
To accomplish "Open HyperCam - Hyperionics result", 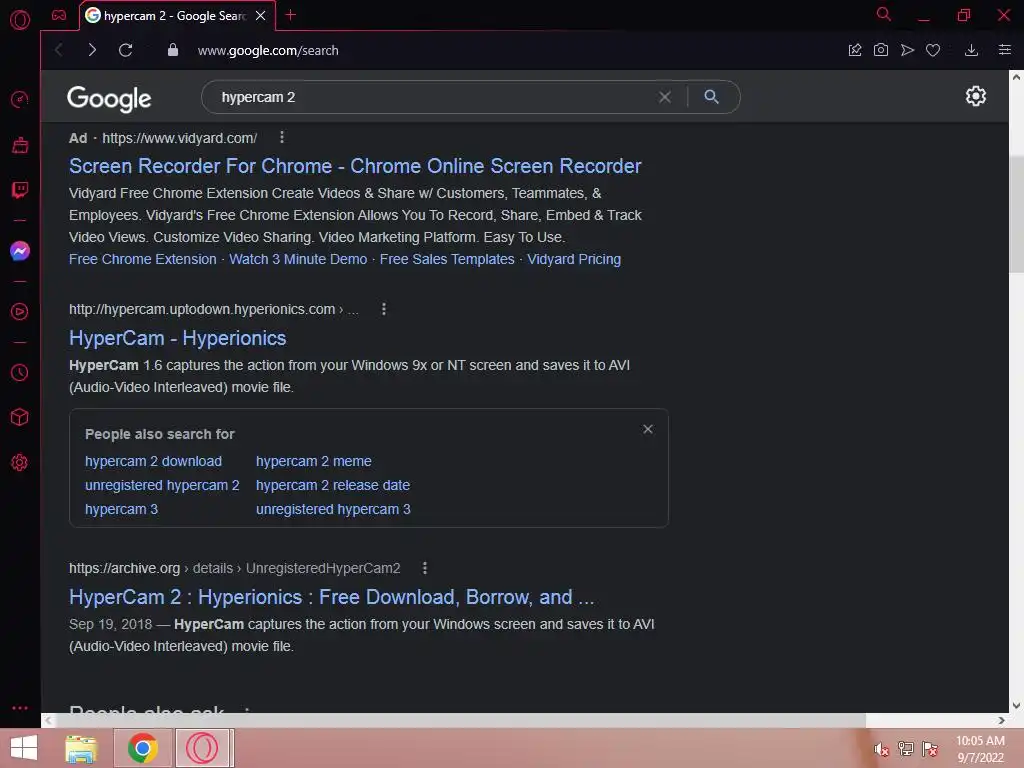I will tap(178, 338).
